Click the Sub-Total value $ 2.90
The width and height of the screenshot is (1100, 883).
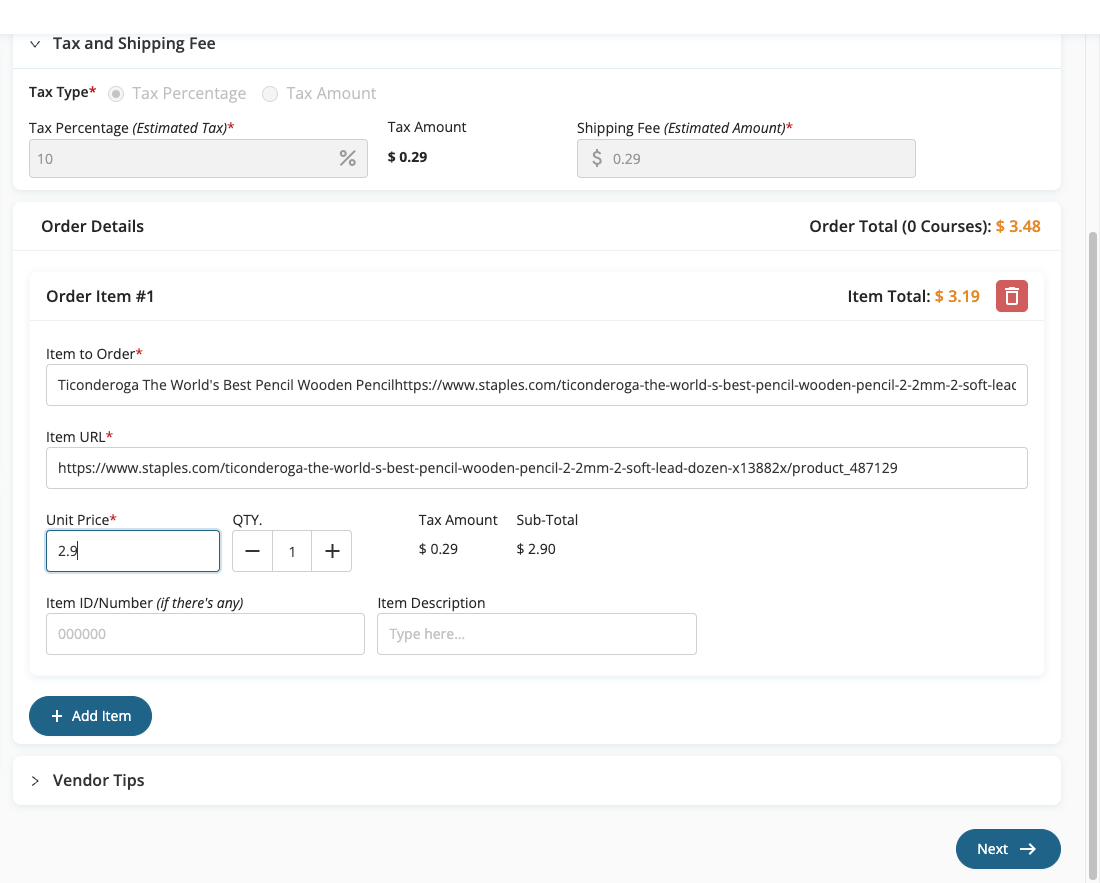536,549
